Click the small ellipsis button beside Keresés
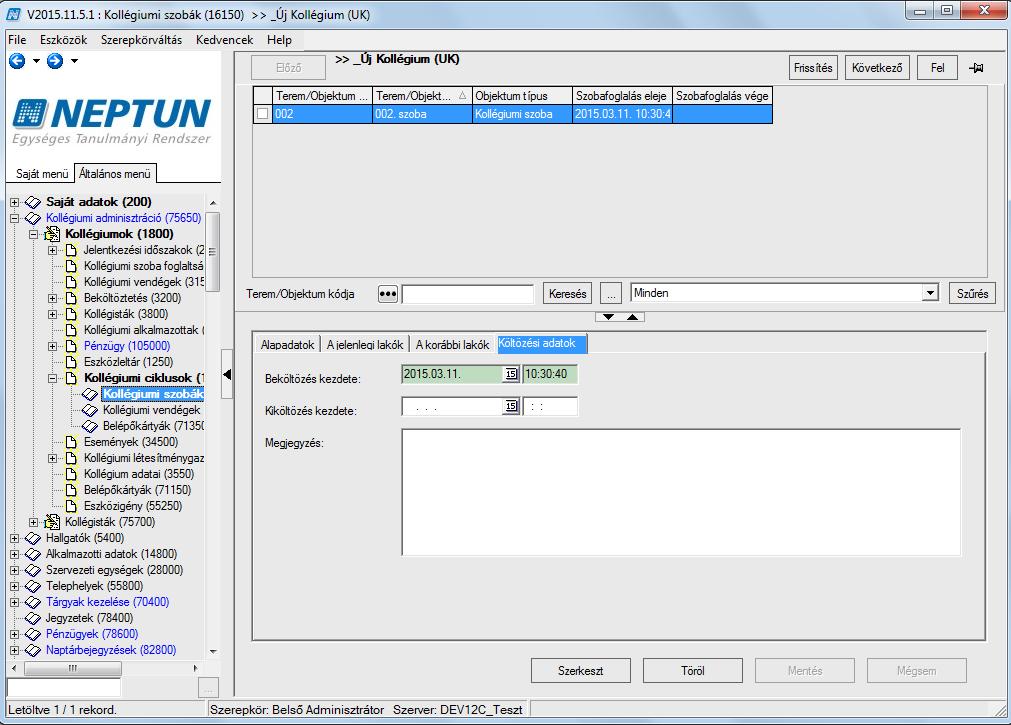 coord(611,294)
